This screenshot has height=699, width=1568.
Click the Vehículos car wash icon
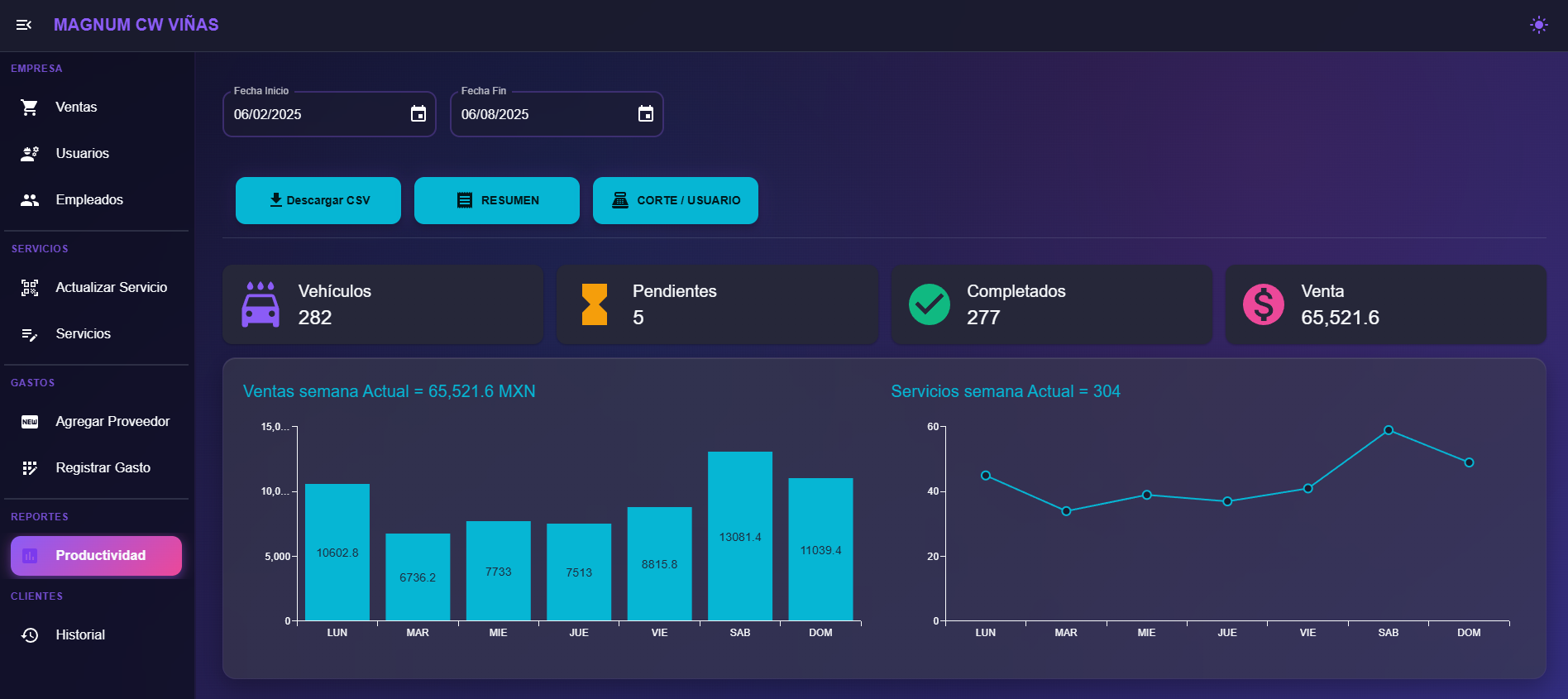point(261,304)
